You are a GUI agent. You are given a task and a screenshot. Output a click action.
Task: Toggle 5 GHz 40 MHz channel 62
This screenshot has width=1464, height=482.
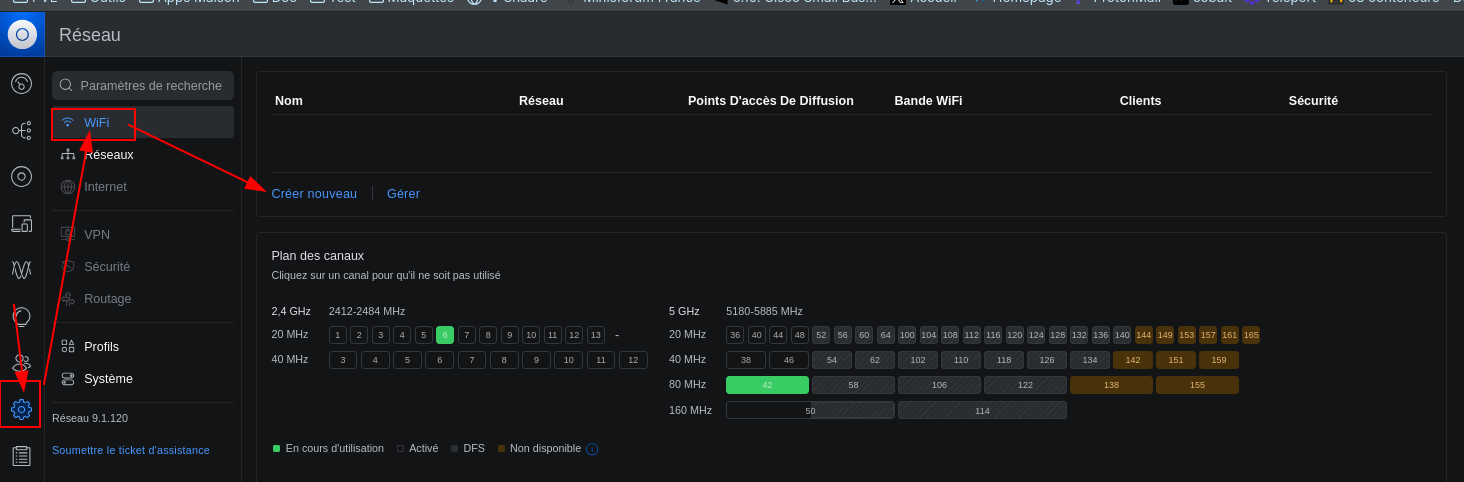click(x=875, y=360)
